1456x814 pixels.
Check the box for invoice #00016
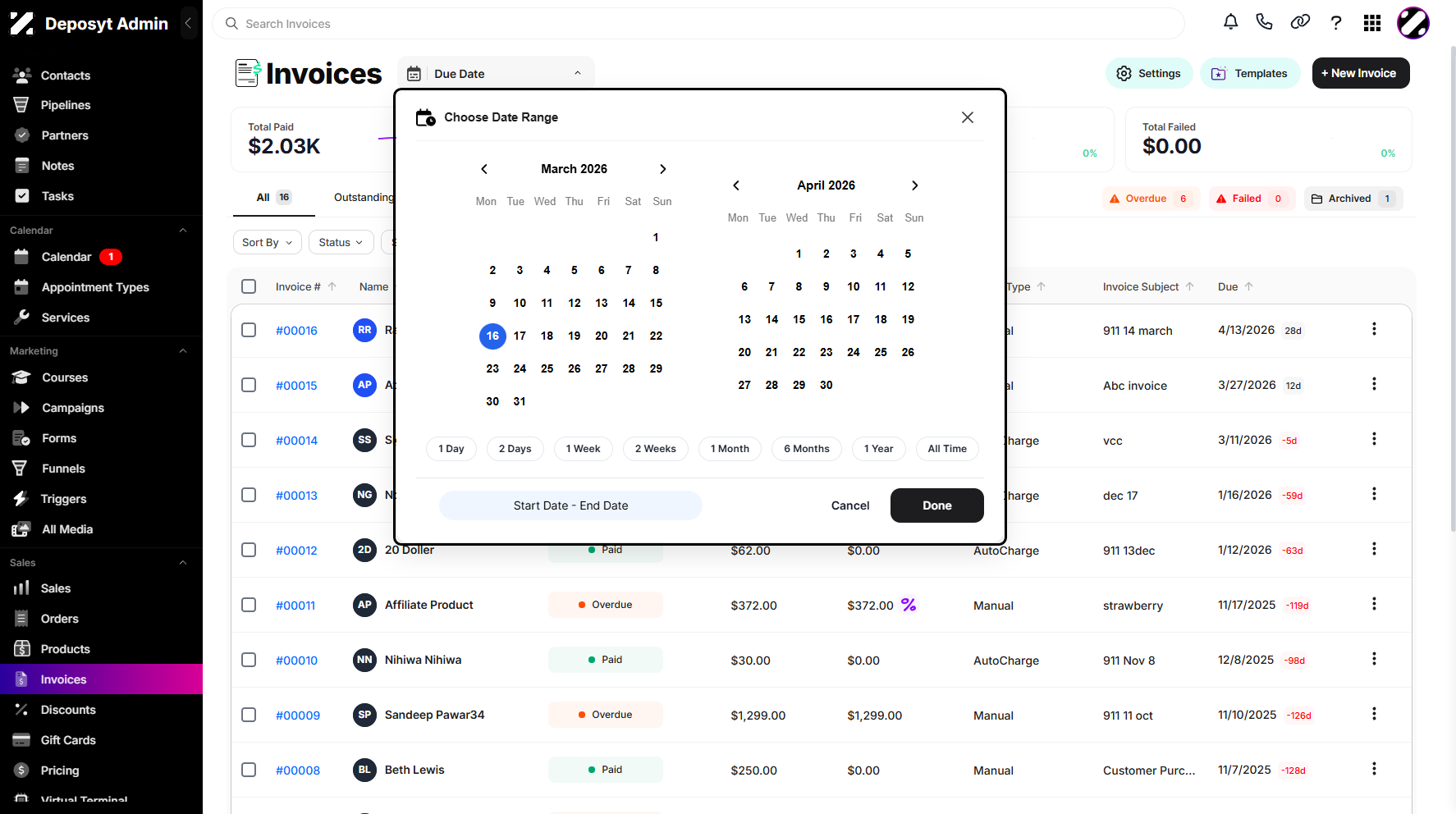point(249,330)
